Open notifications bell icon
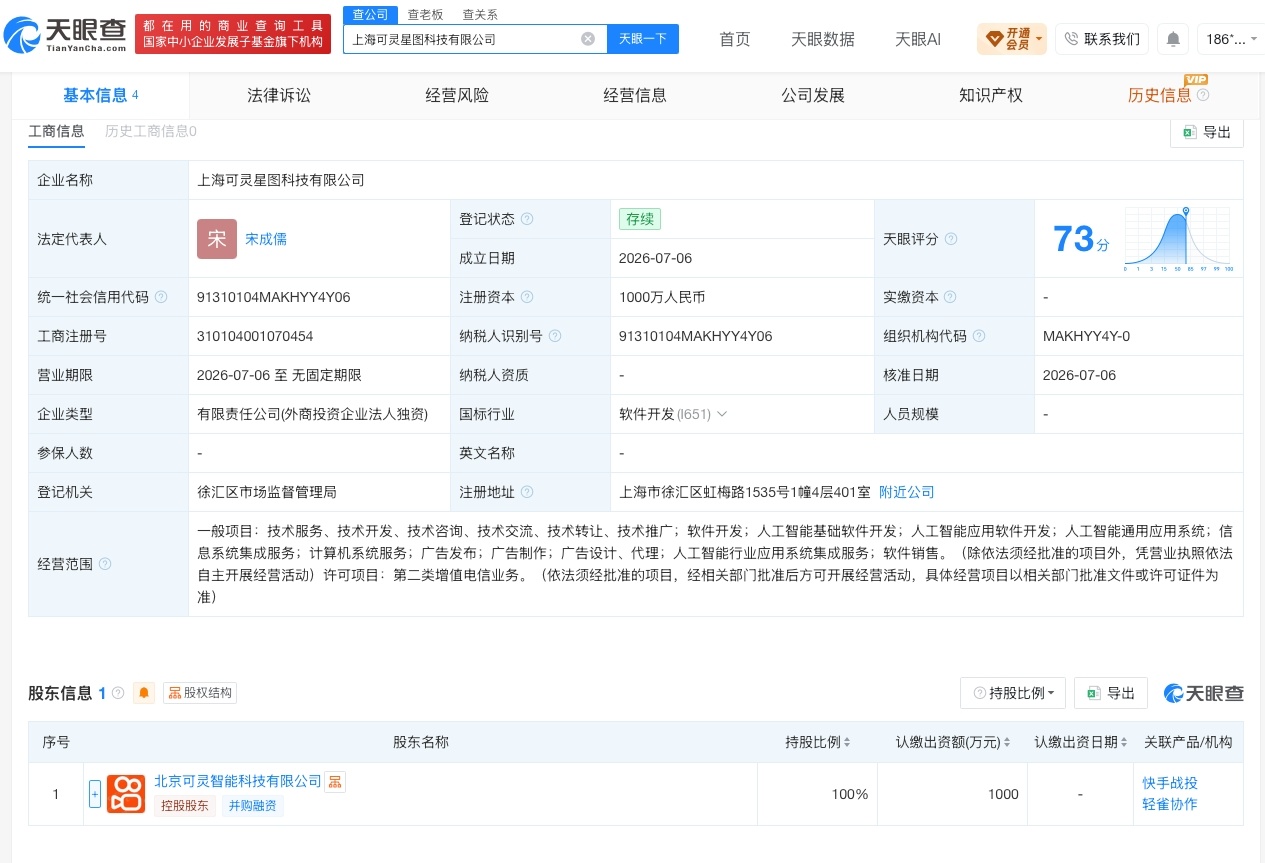 (1173, 39)
